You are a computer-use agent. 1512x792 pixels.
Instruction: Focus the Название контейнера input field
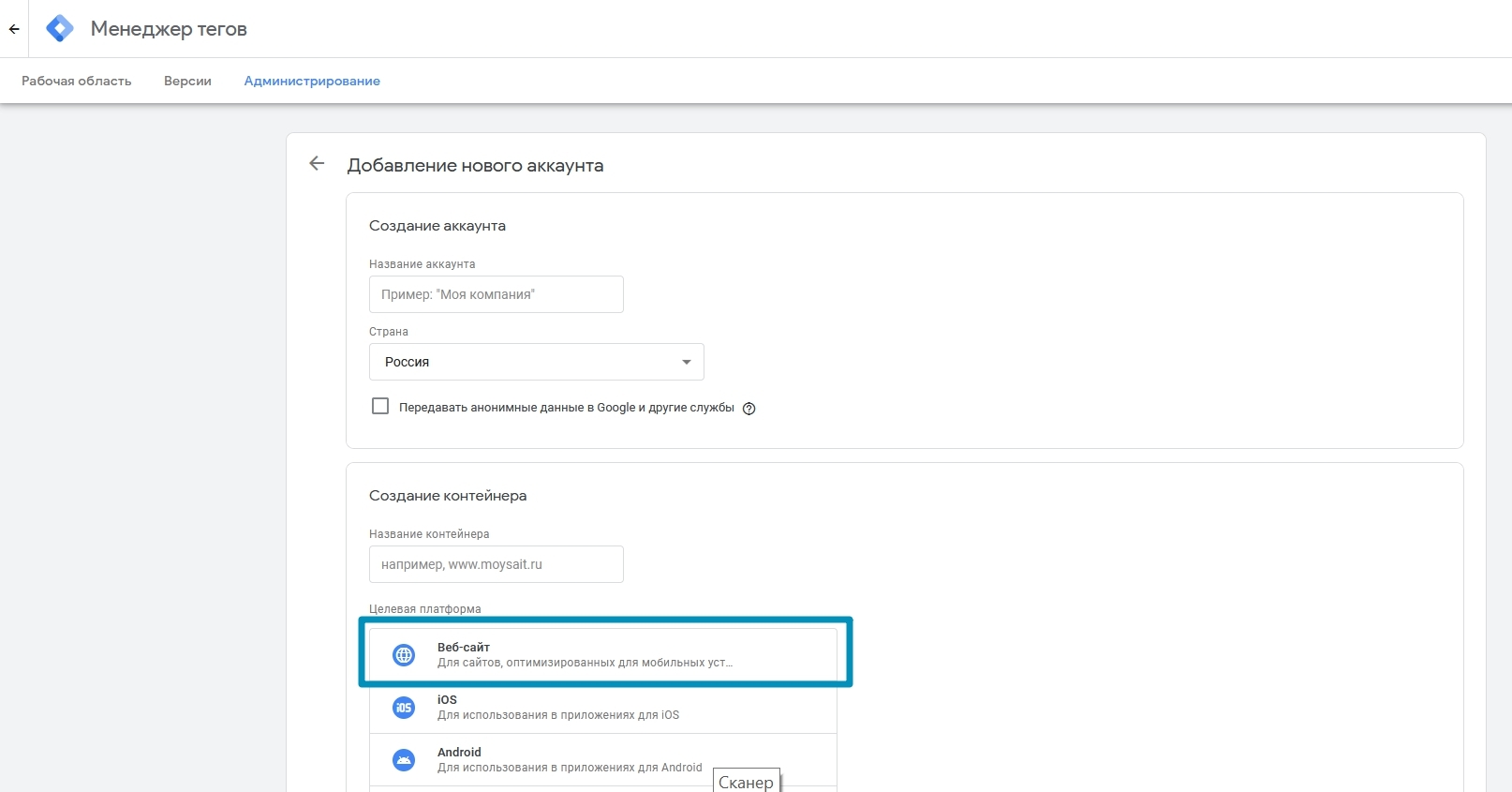point(497,564)
